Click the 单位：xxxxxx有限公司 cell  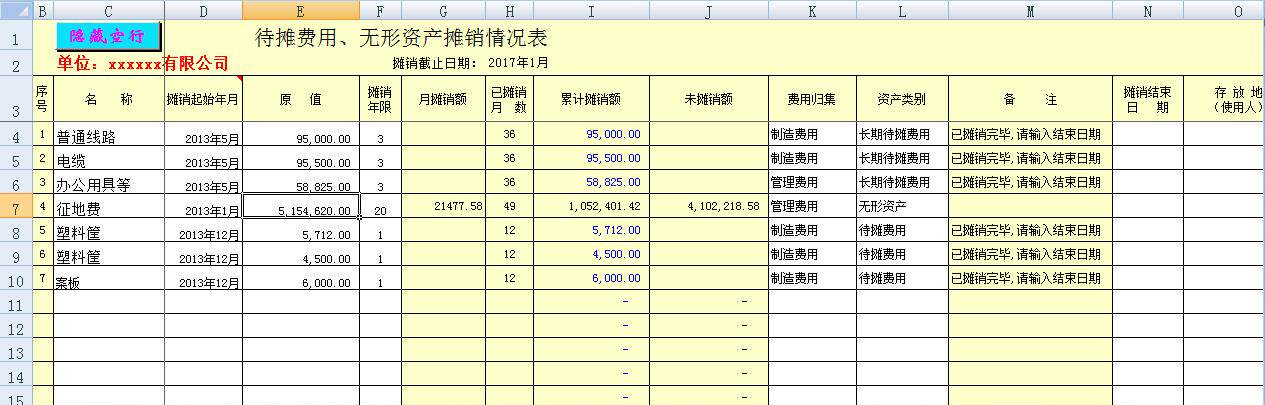pos(142,64)
